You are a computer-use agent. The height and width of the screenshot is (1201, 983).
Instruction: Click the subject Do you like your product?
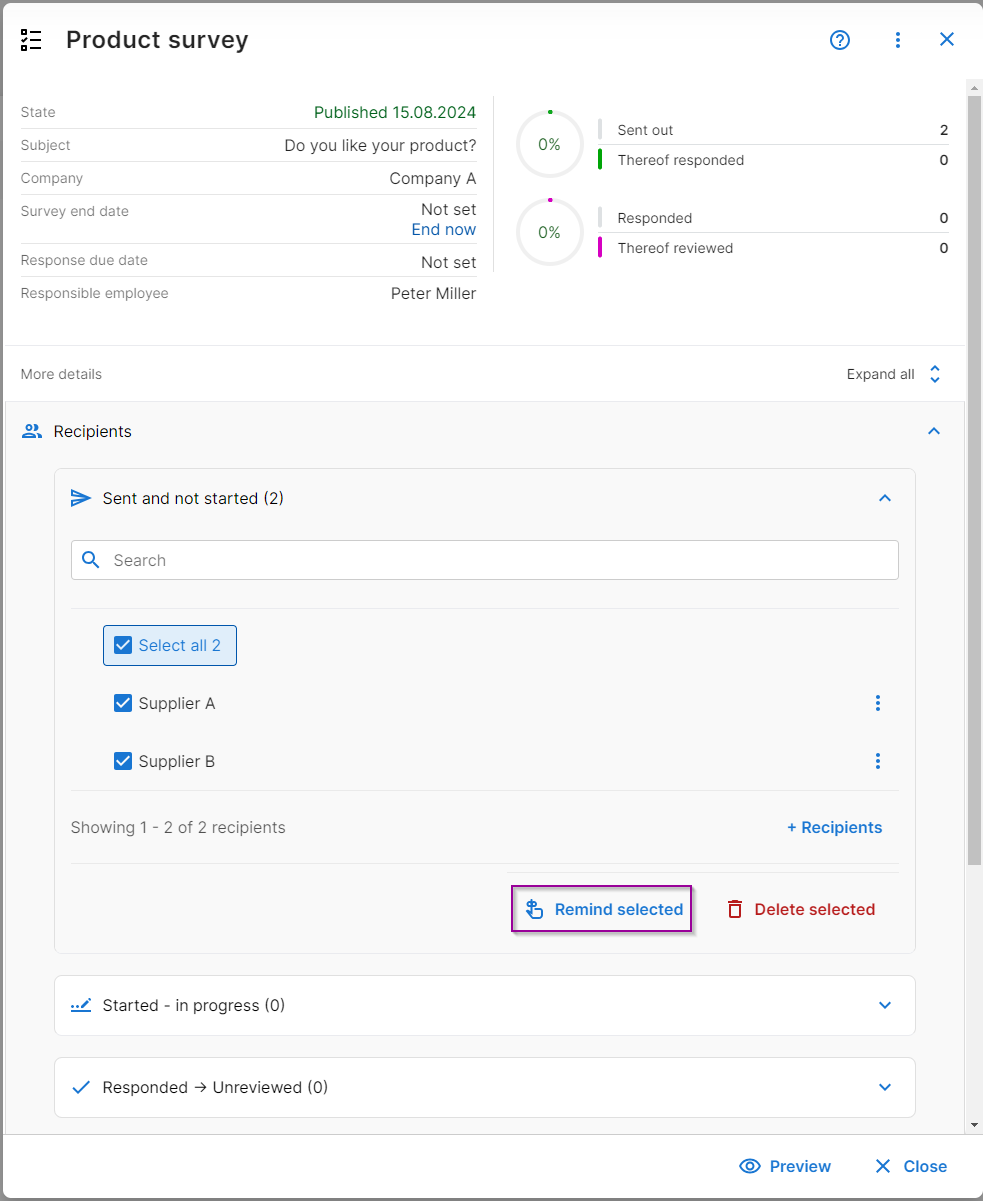[380, 145]
